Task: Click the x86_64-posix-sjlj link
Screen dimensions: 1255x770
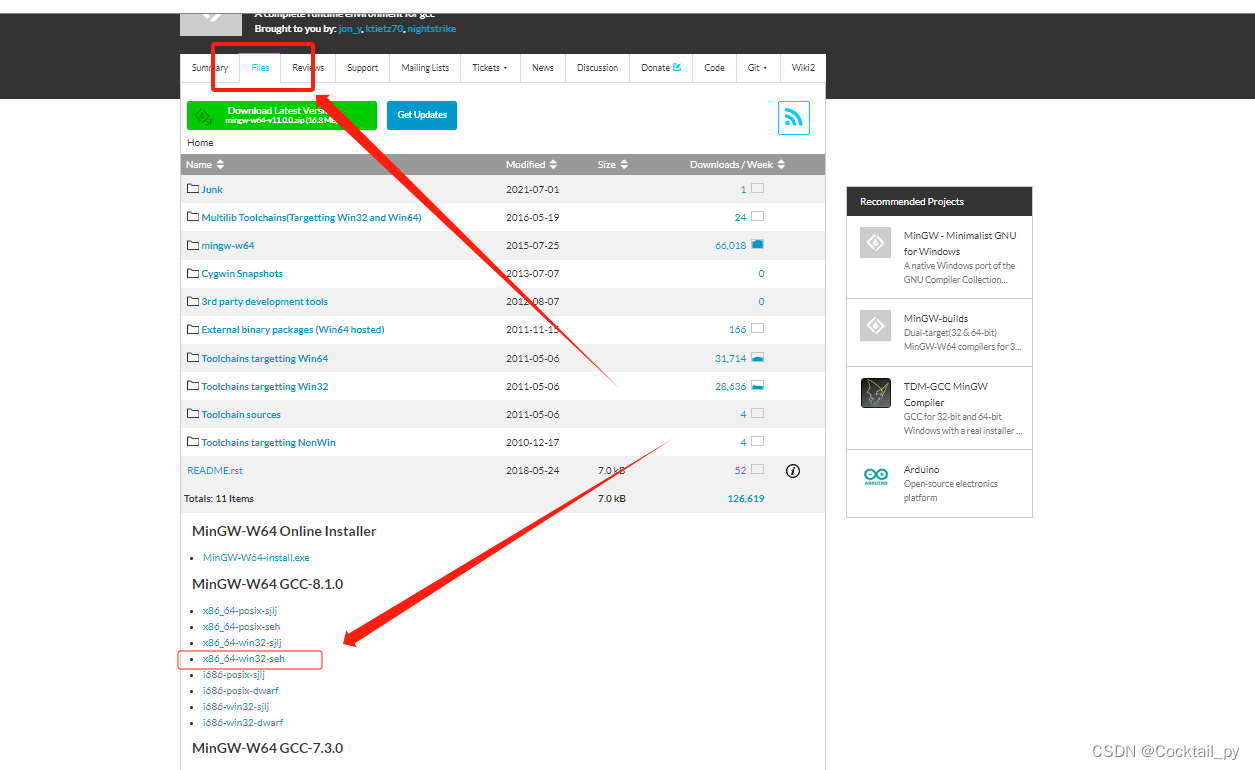Action: [242, 611]
